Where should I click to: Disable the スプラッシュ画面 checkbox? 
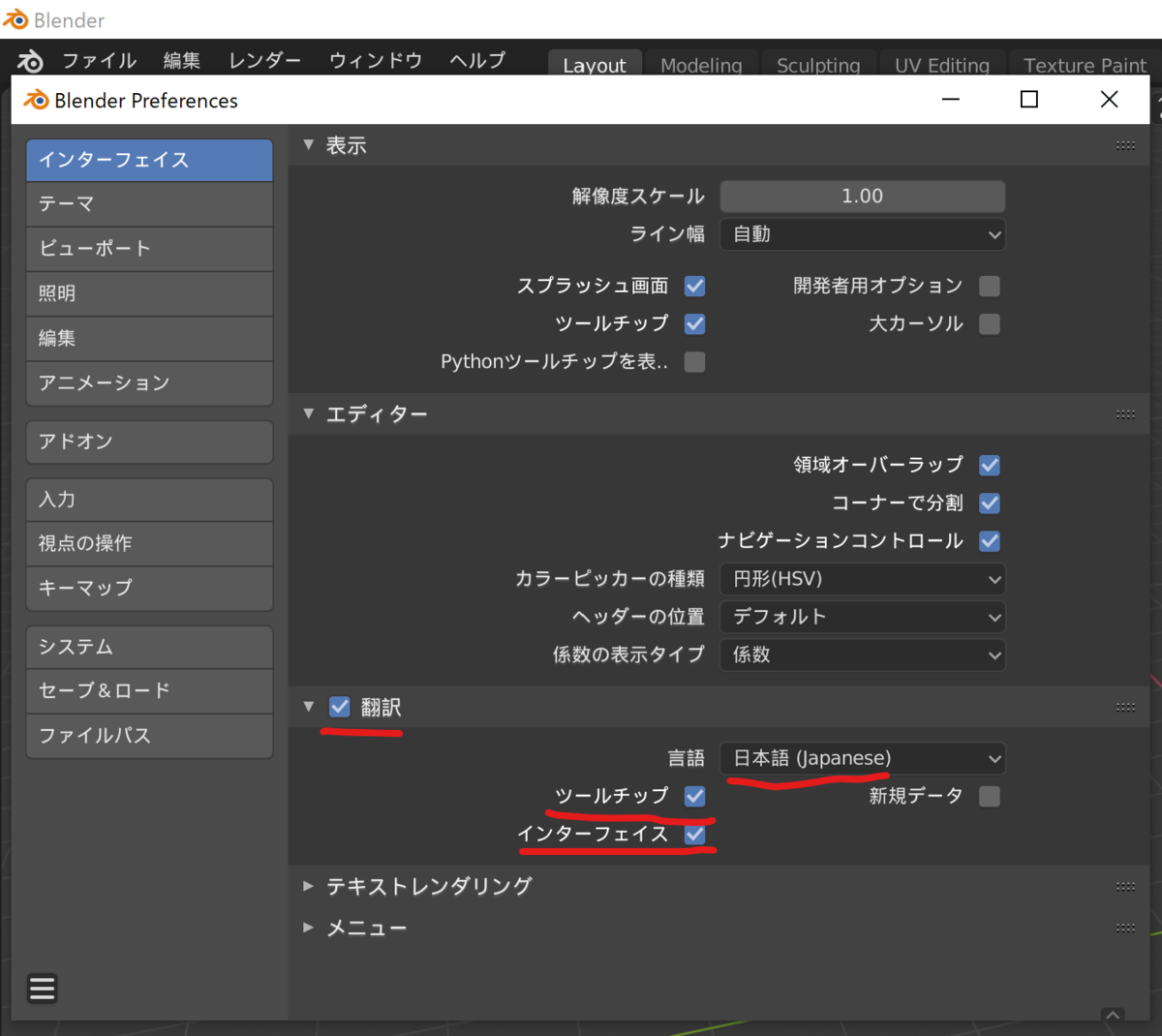(695, 287)
